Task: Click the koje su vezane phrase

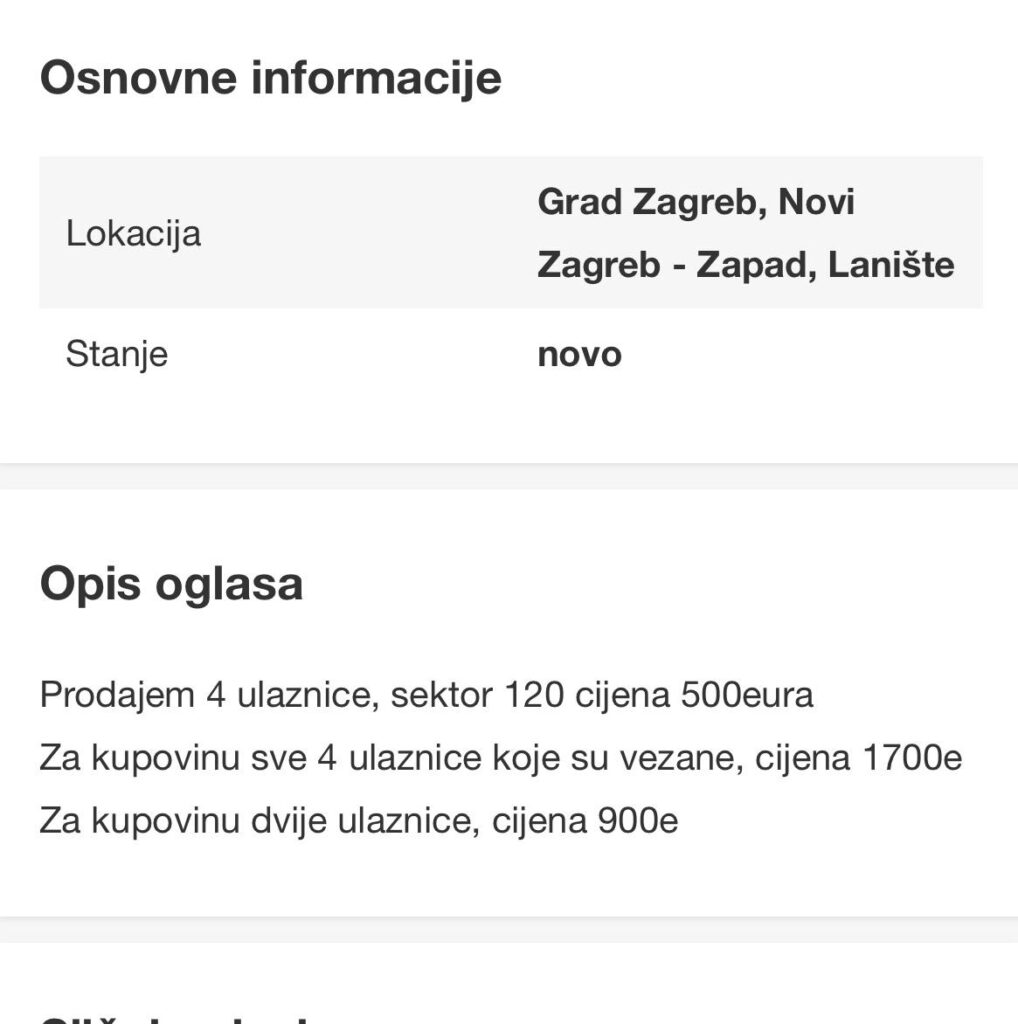Action: (x=618, y=758)
